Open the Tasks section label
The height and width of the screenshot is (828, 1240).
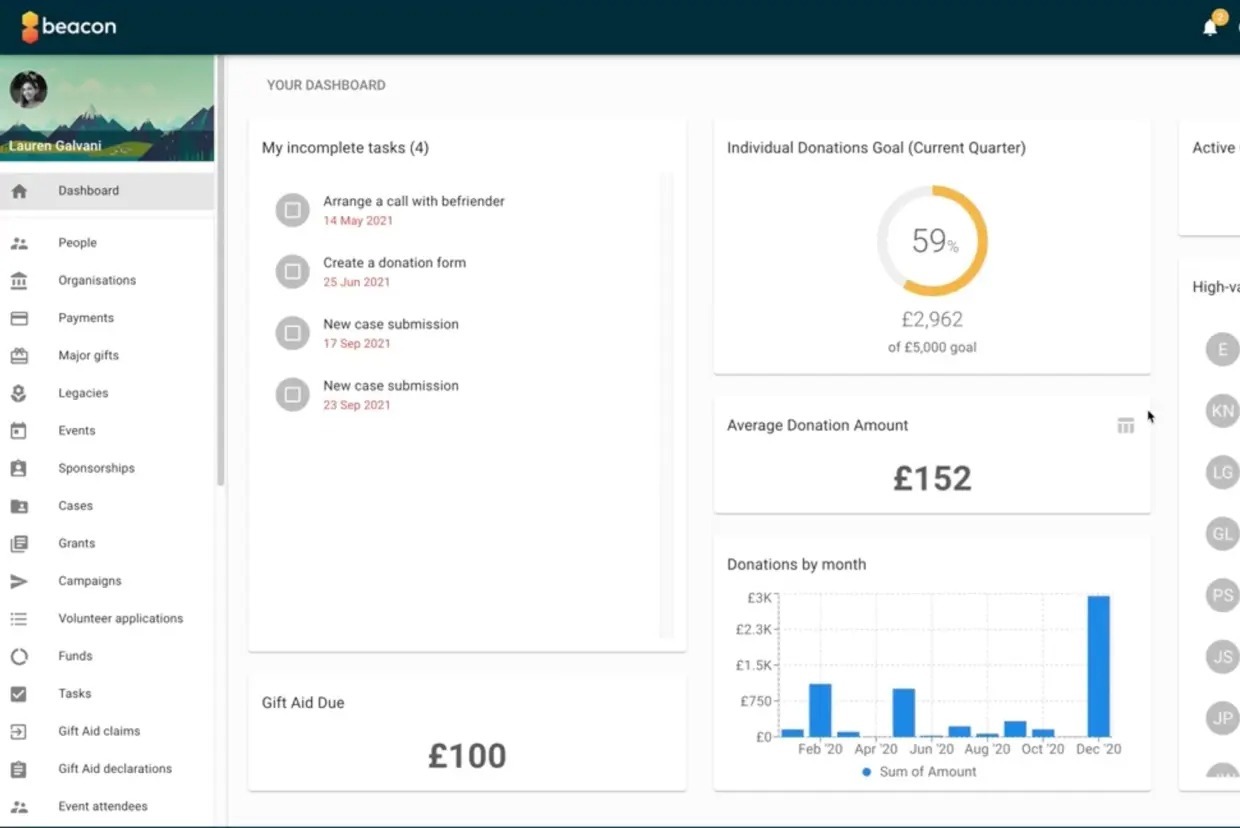[75, 694]
